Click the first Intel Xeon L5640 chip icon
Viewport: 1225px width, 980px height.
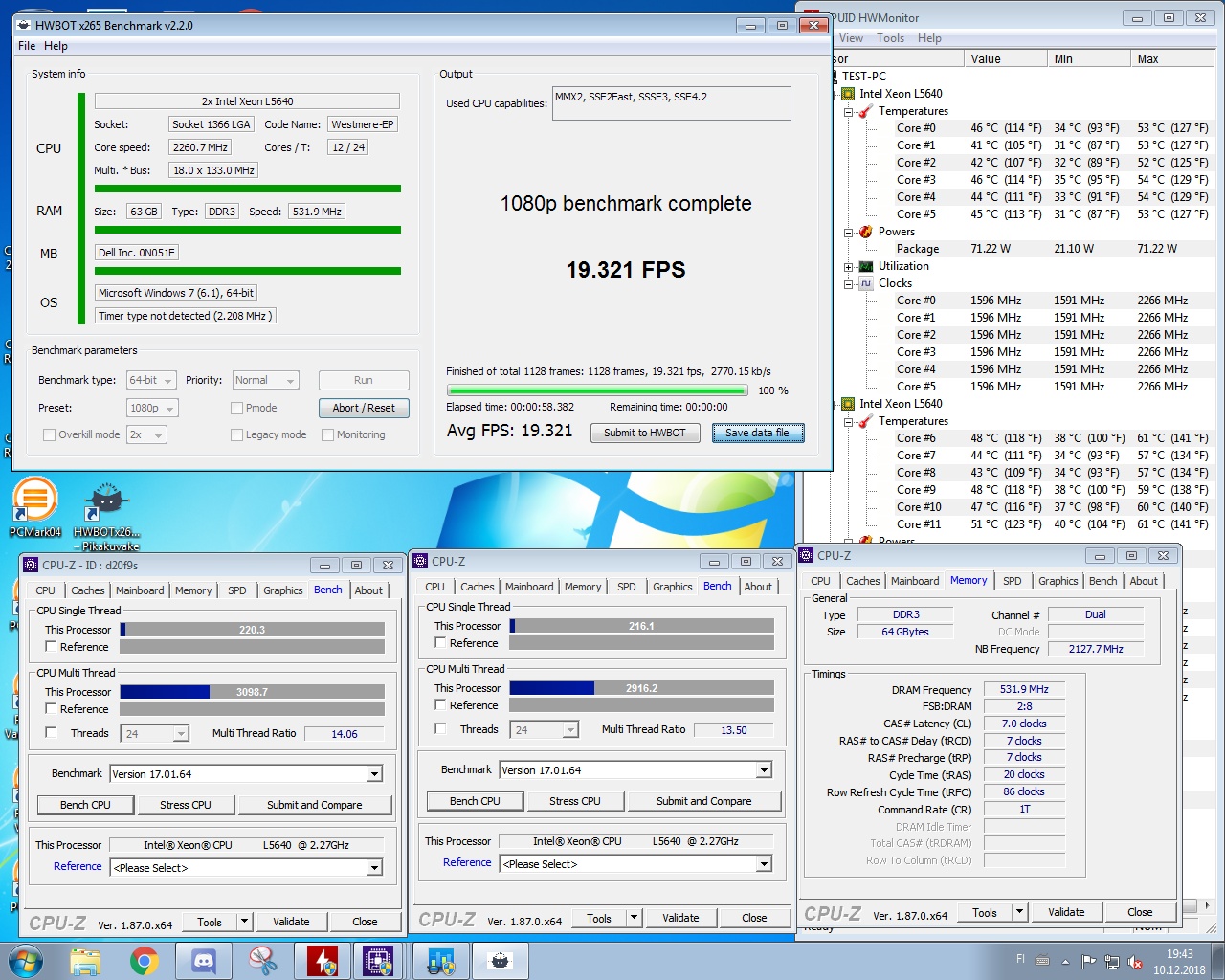click(x=847, y=94)
